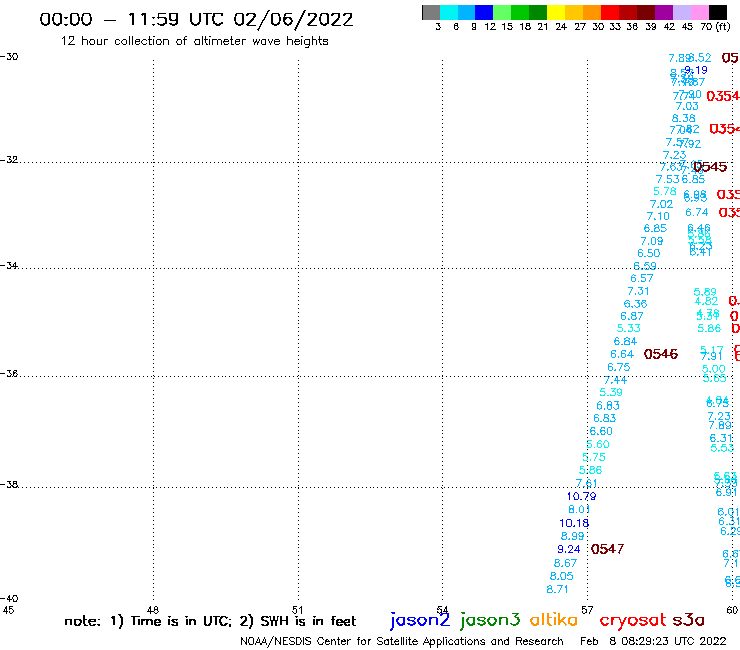Select the pink swatch in the color scale
Image resolution: width=740 pixels, height=650 pixels.
tap(700, 12)
